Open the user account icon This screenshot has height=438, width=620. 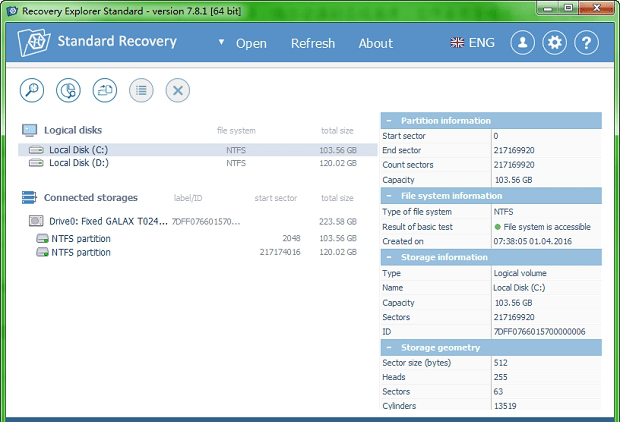pyautogui.click(x=522, y=42)
